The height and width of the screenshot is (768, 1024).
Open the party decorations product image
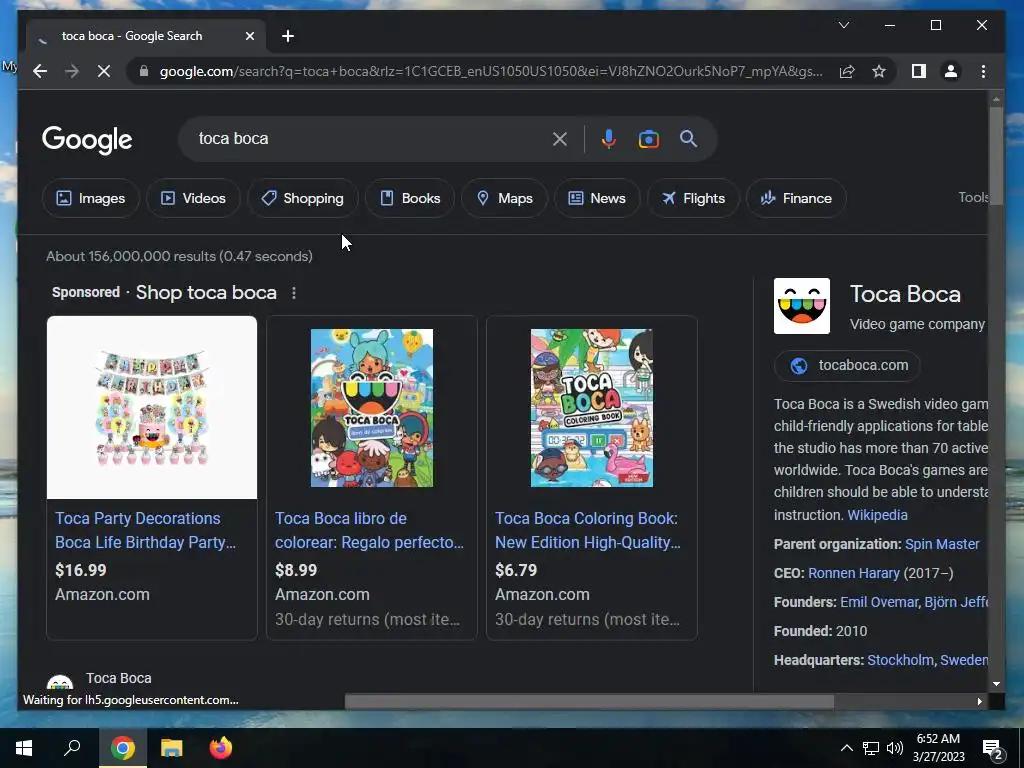pos(152,408)
